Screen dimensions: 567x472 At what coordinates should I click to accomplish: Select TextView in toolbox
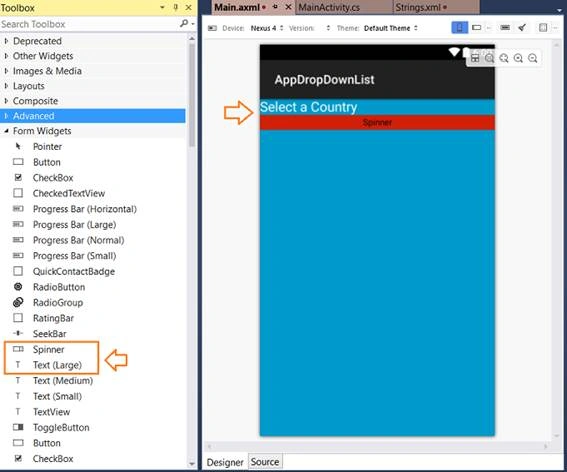pyautogui.click(x=51, y=412)
